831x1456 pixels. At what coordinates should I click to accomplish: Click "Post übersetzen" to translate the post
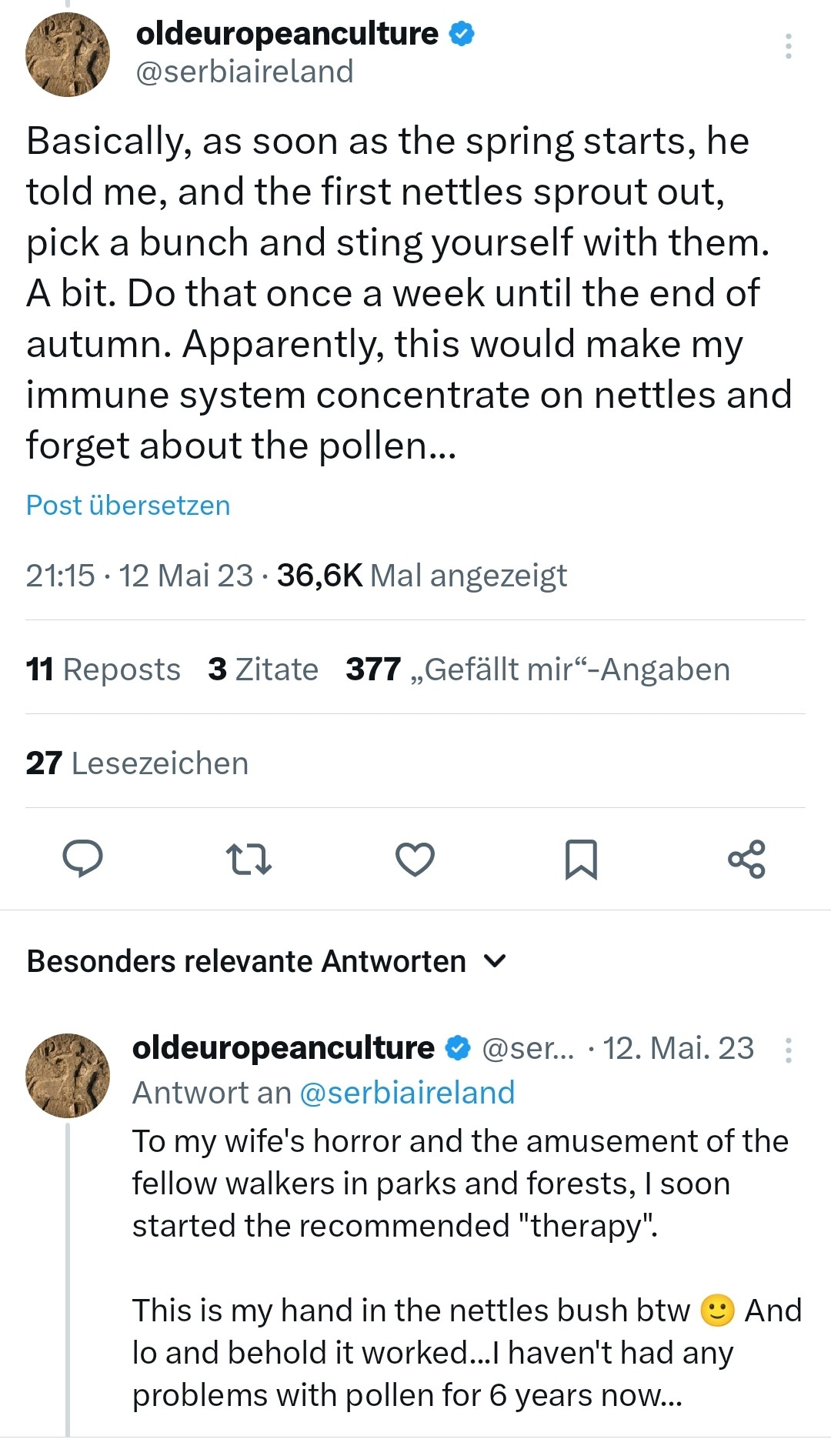128,506
